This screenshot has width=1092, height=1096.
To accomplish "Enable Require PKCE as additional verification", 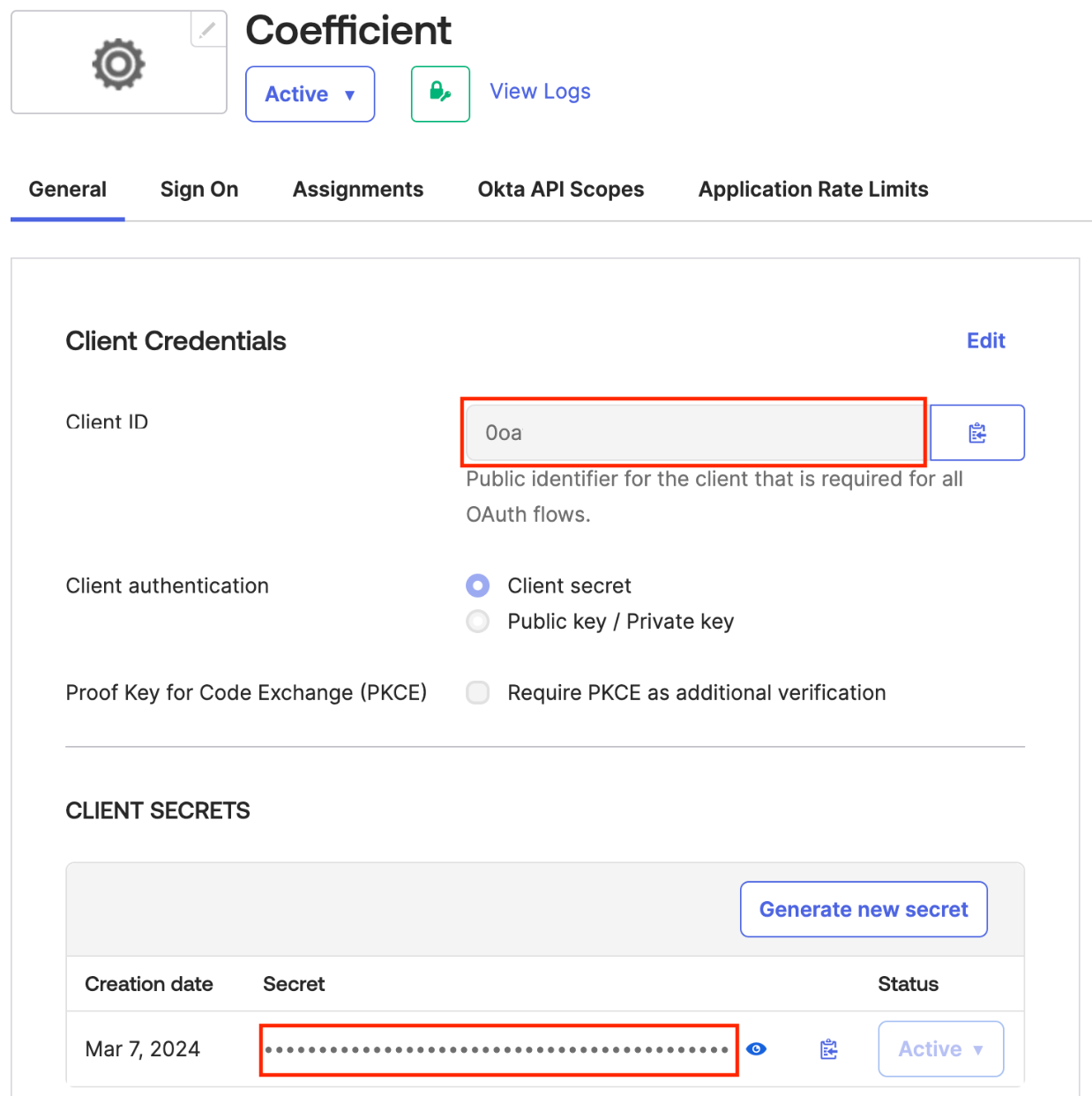I will [x=477, y=693].
